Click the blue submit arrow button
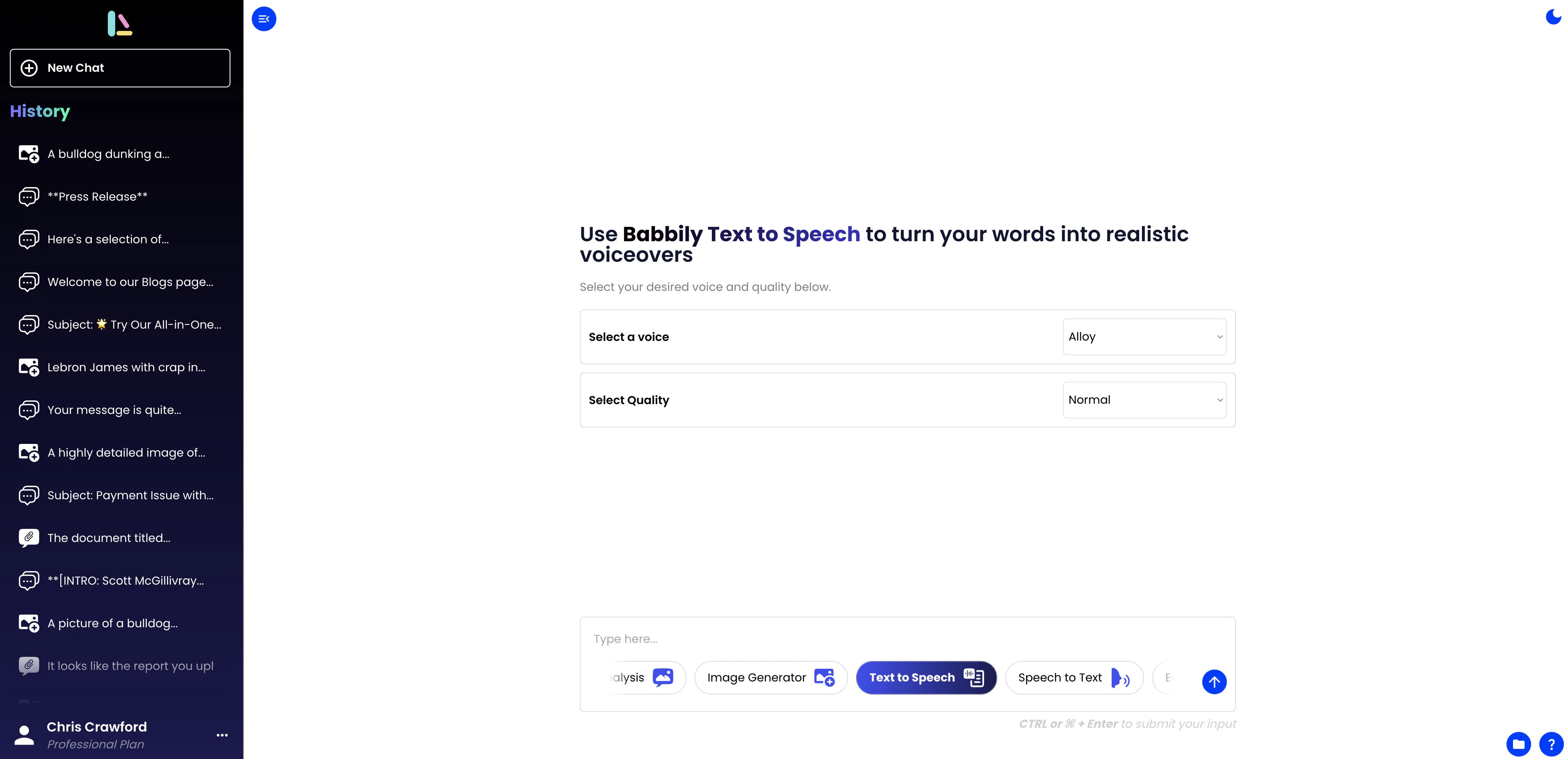Image resolution: width=1568 pixels, height=759 pixels. click(1214, 681)
